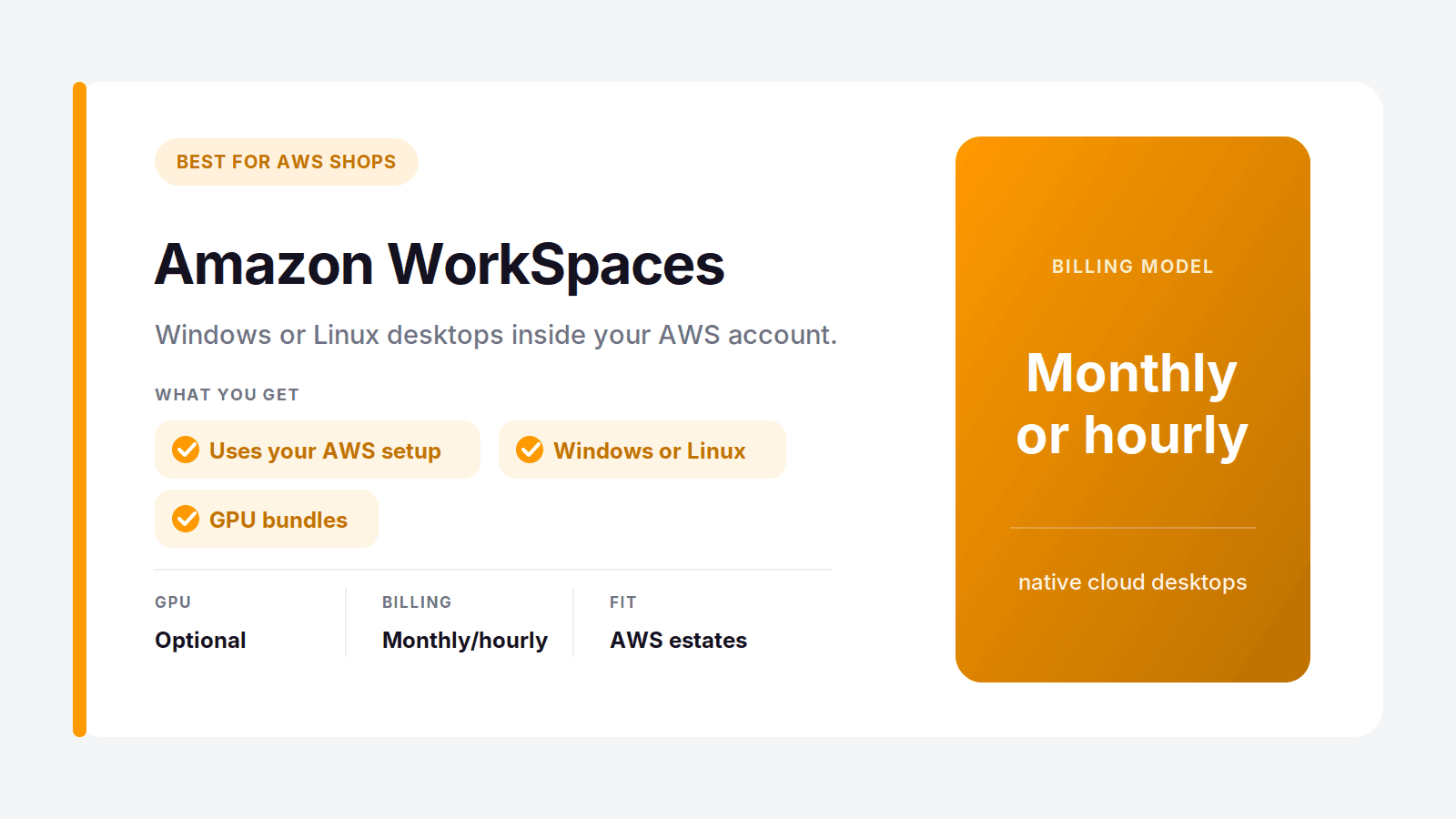Click the Amazon WorkSpaces heading

440,265
